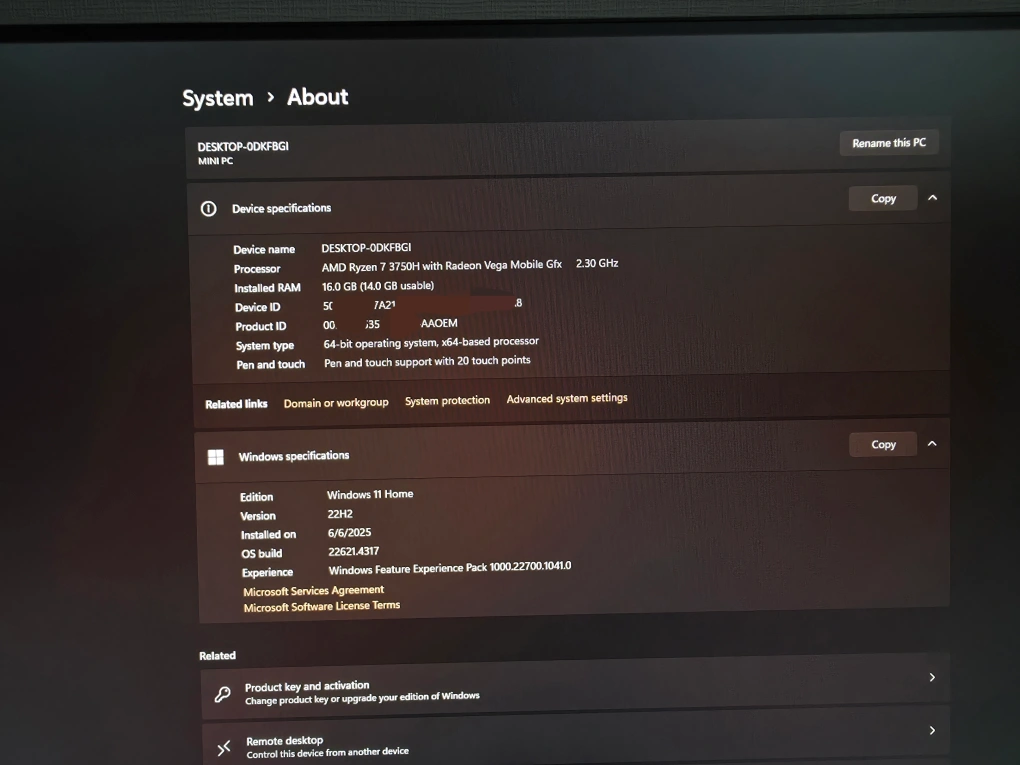Click the About breadcrumb title
The image size is (1020, 765).
(317, 97)
